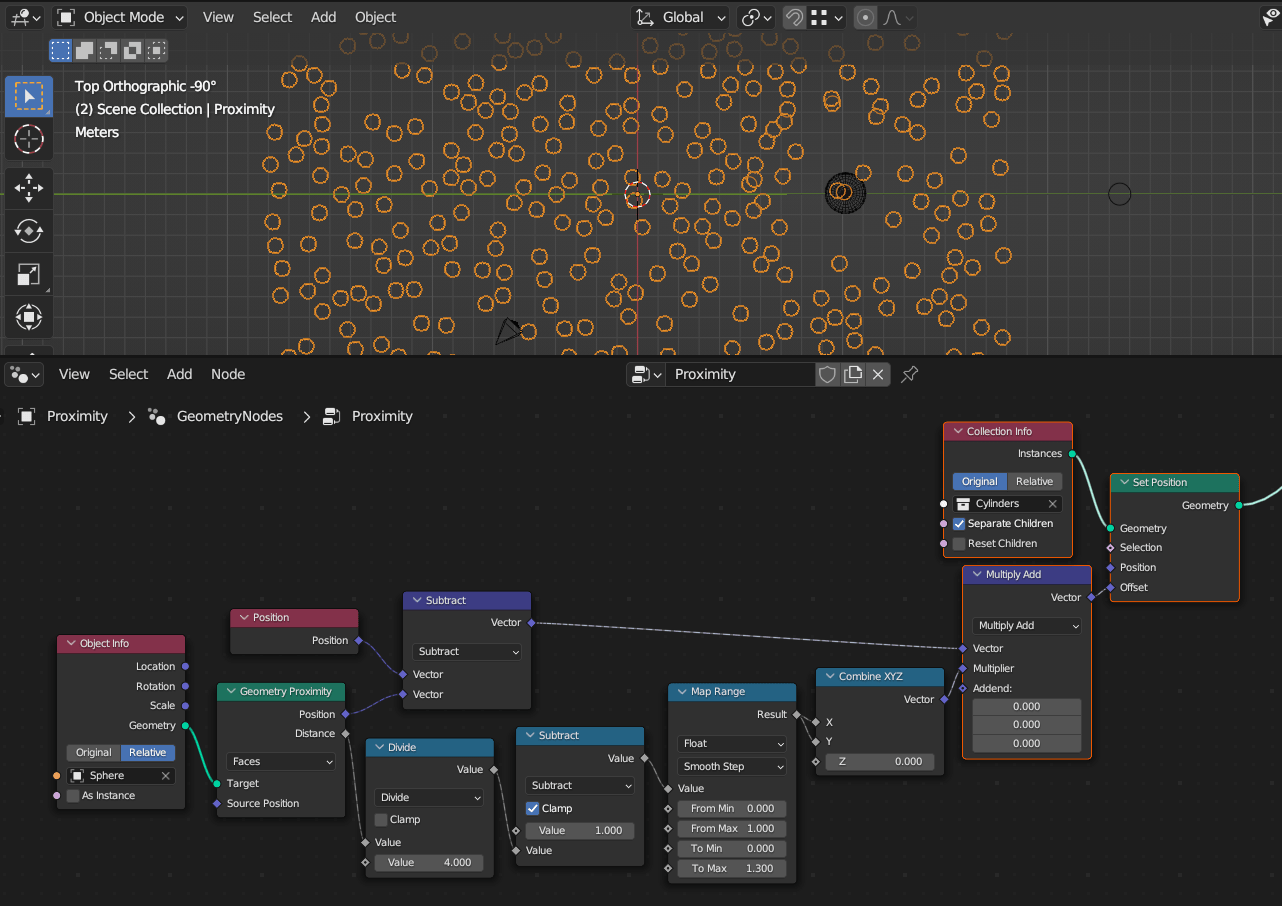The height and width of the screenshot is (906, 1282).
Task: Activate the Box Select tool
Action: click(x=28, y=96)
